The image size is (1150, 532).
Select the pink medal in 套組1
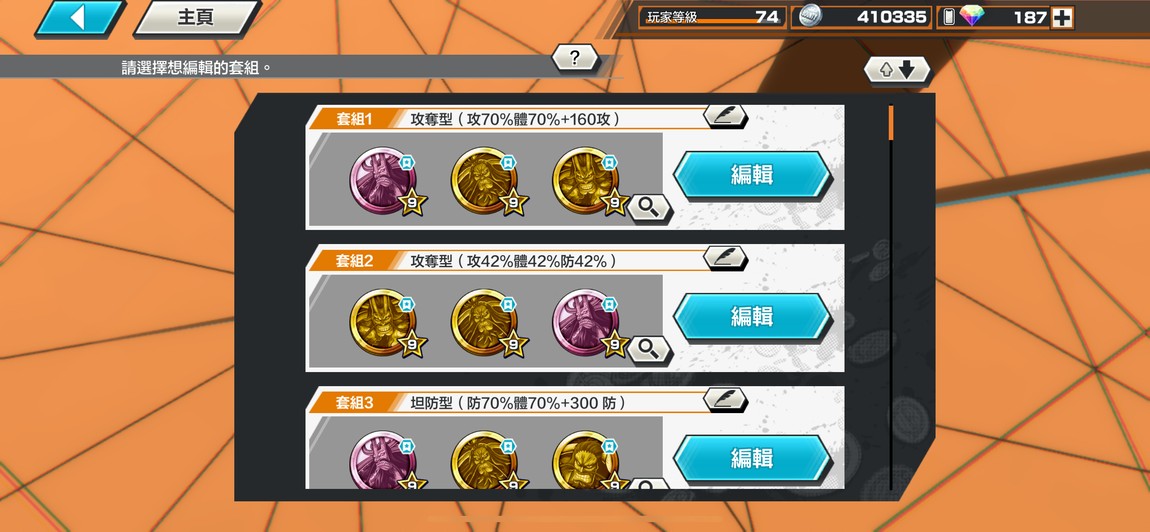click(x=384, y=180)
